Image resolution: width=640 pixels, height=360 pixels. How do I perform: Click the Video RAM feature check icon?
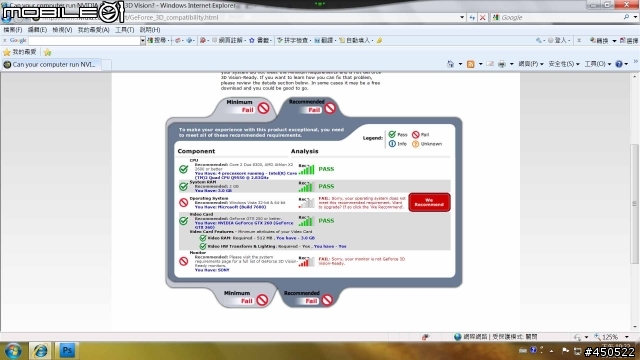(203, 238)
